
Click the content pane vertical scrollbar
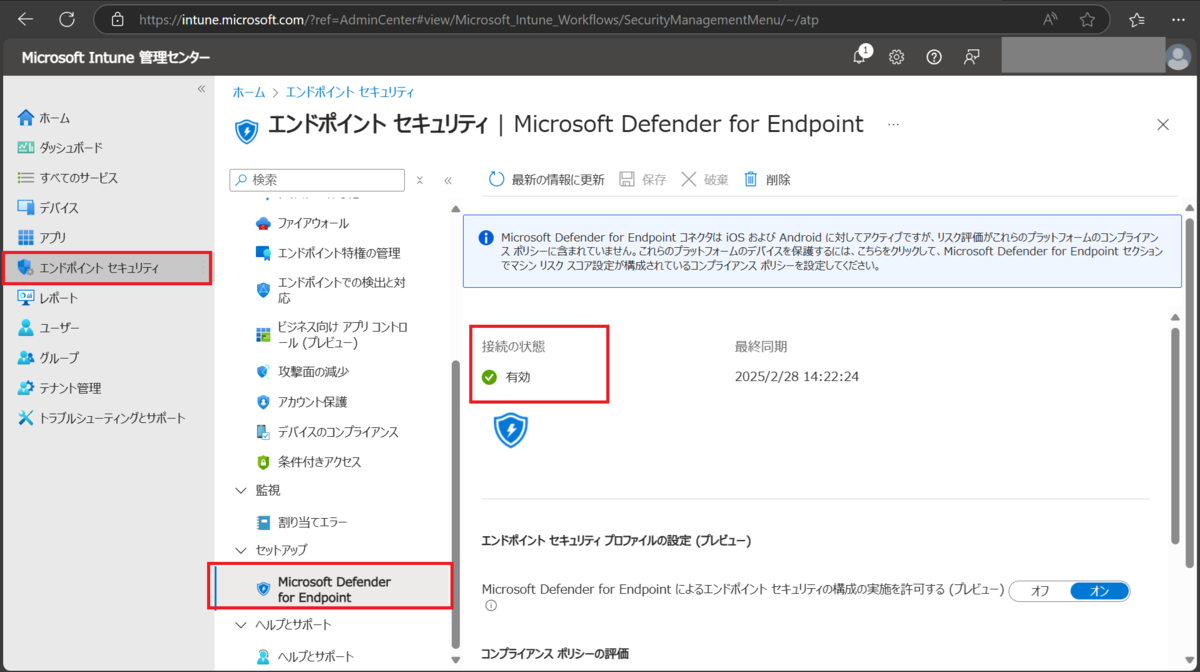(x=1175, y=434)
